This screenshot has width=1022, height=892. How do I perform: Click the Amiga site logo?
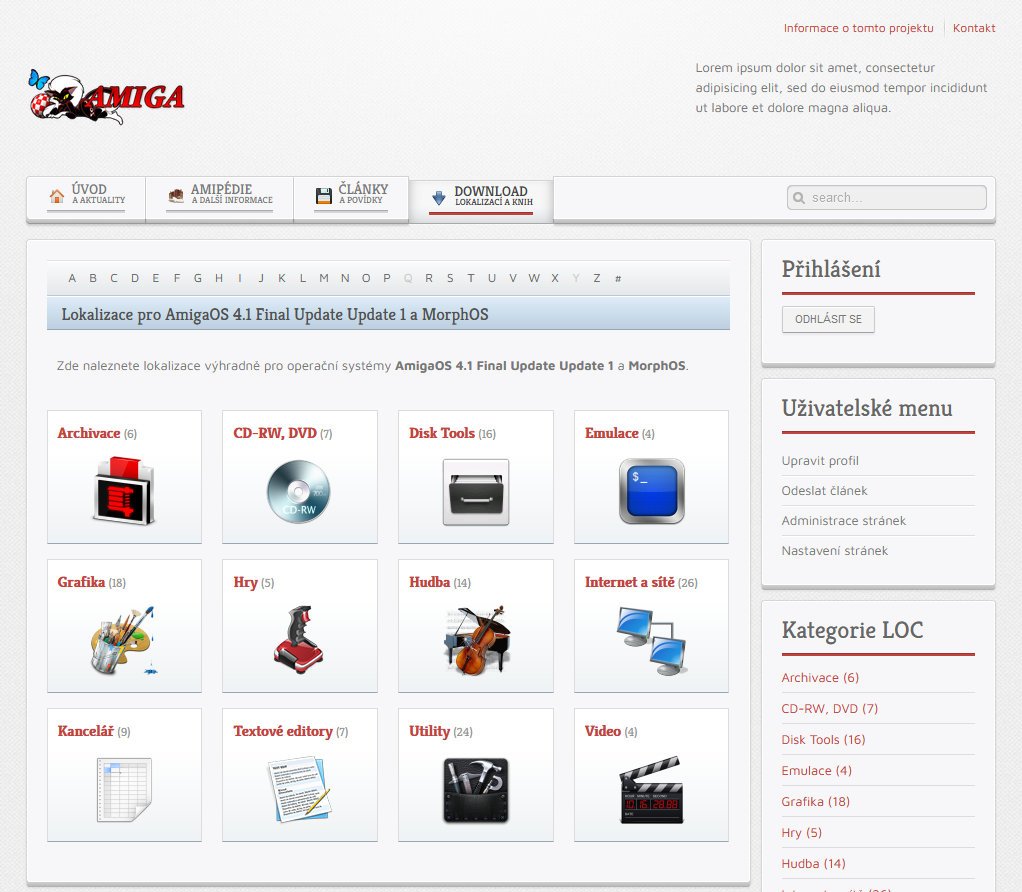point(106,96)
